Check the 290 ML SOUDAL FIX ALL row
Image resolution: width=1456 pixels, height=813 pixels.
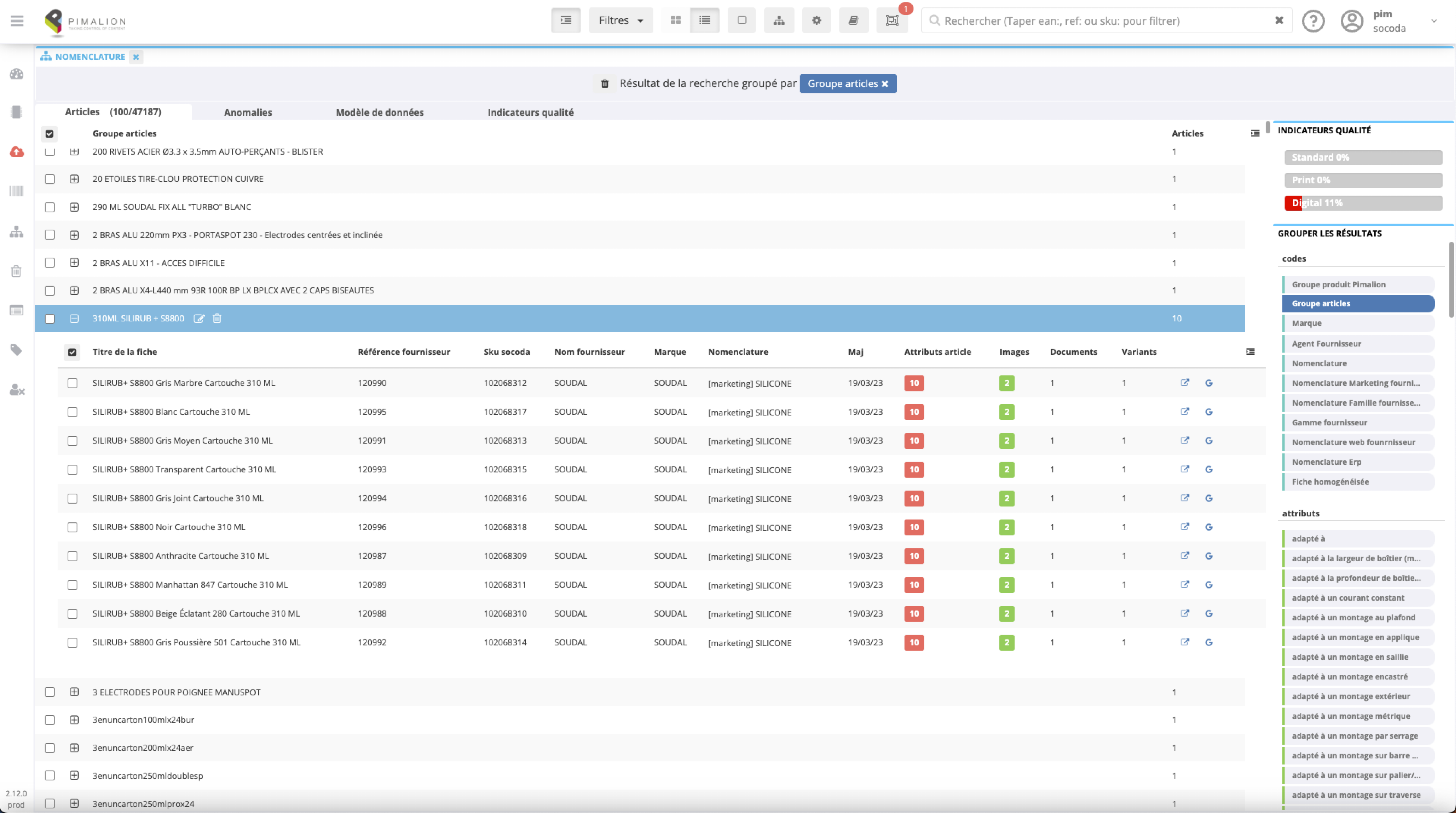coord(50,207)
